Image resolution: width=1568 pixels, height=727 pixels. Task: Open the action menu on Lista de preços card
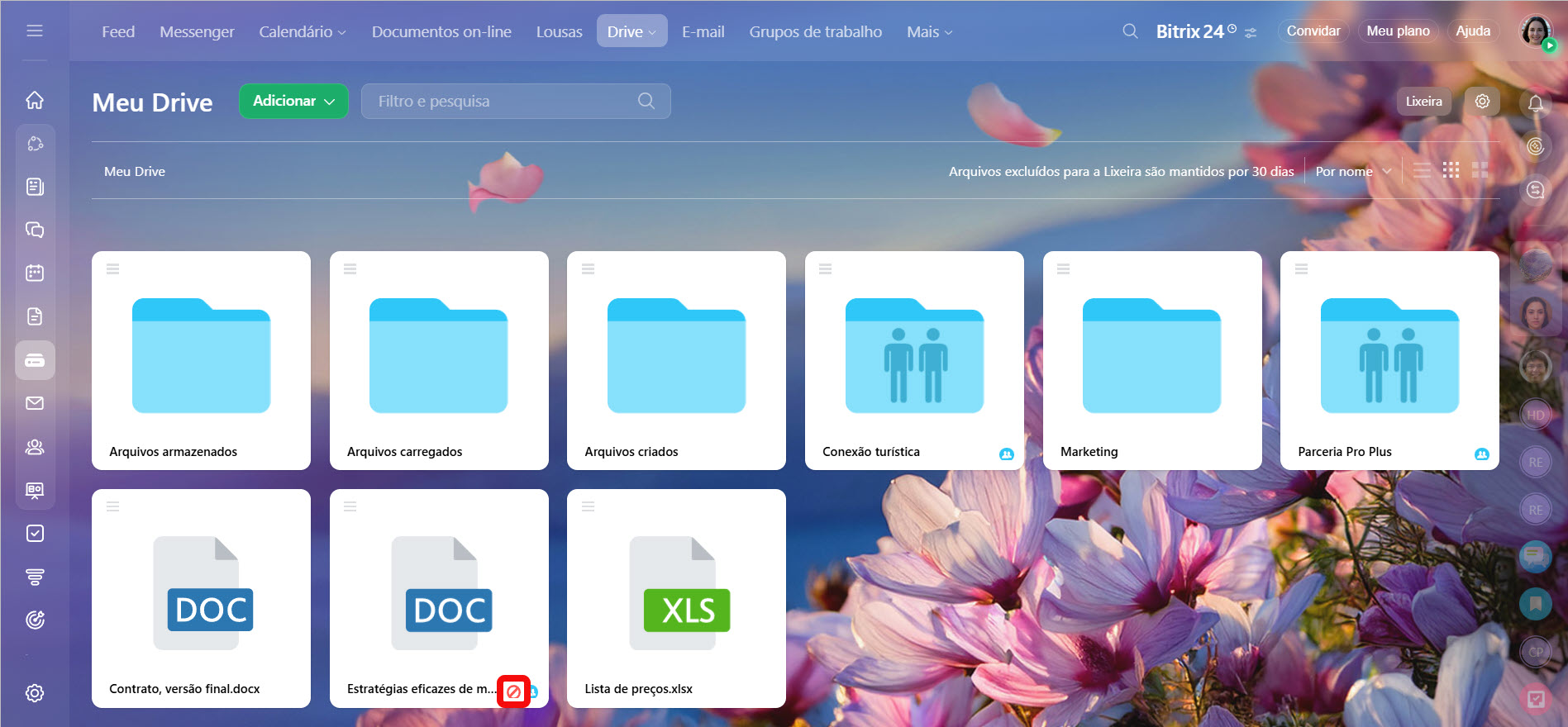[x=588, y=506]
